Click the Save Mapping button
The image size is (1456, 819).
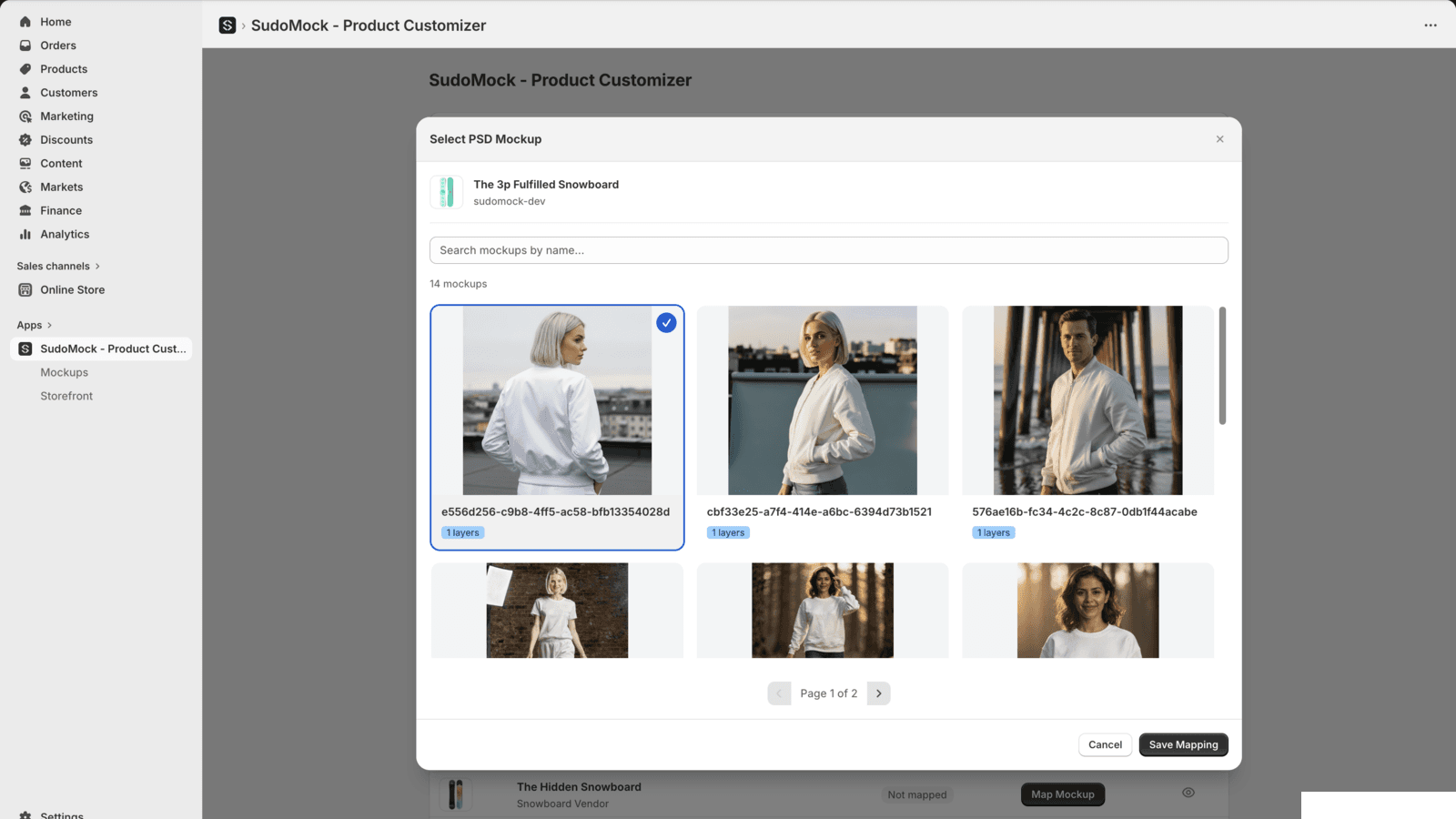click(1183, 744)
